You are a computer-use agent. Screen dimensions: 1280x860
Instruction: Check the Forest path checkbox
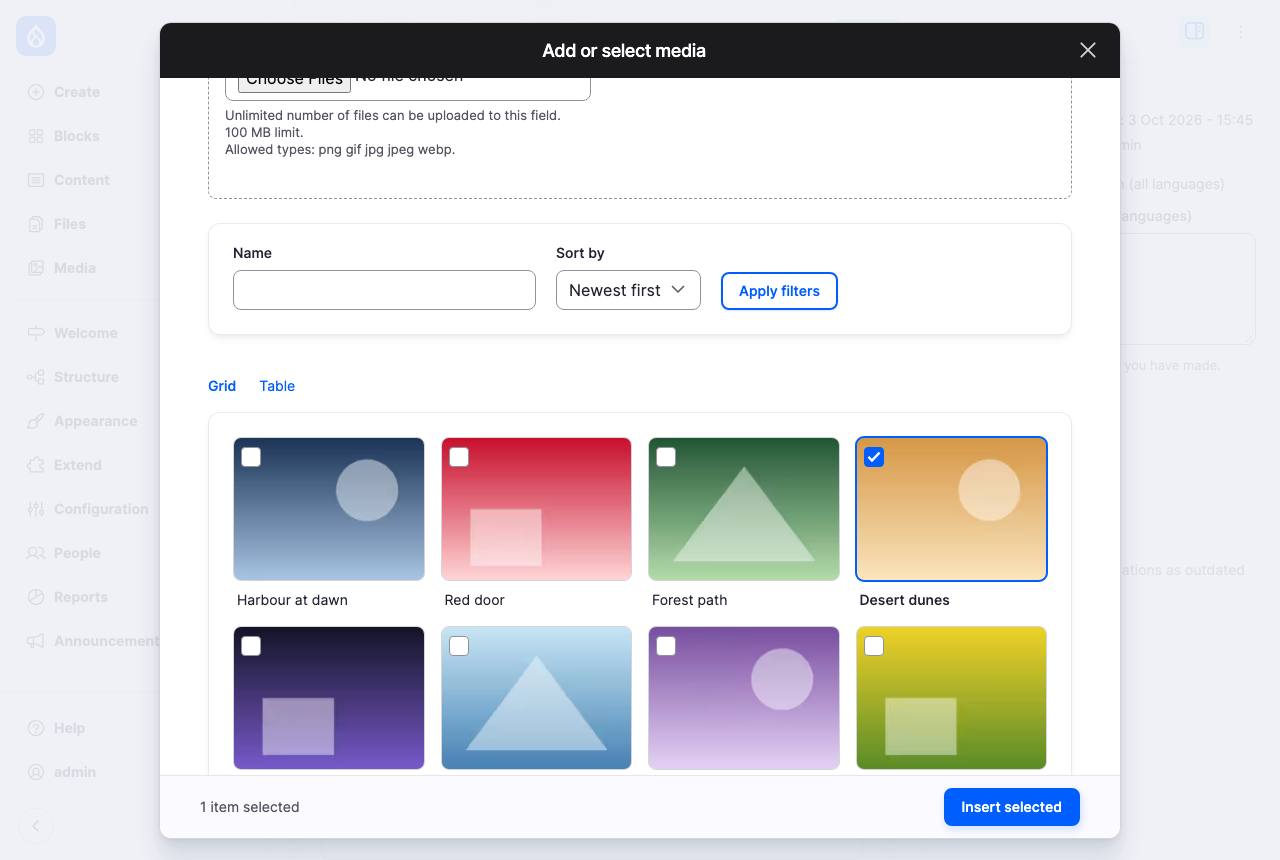point(666,457)
